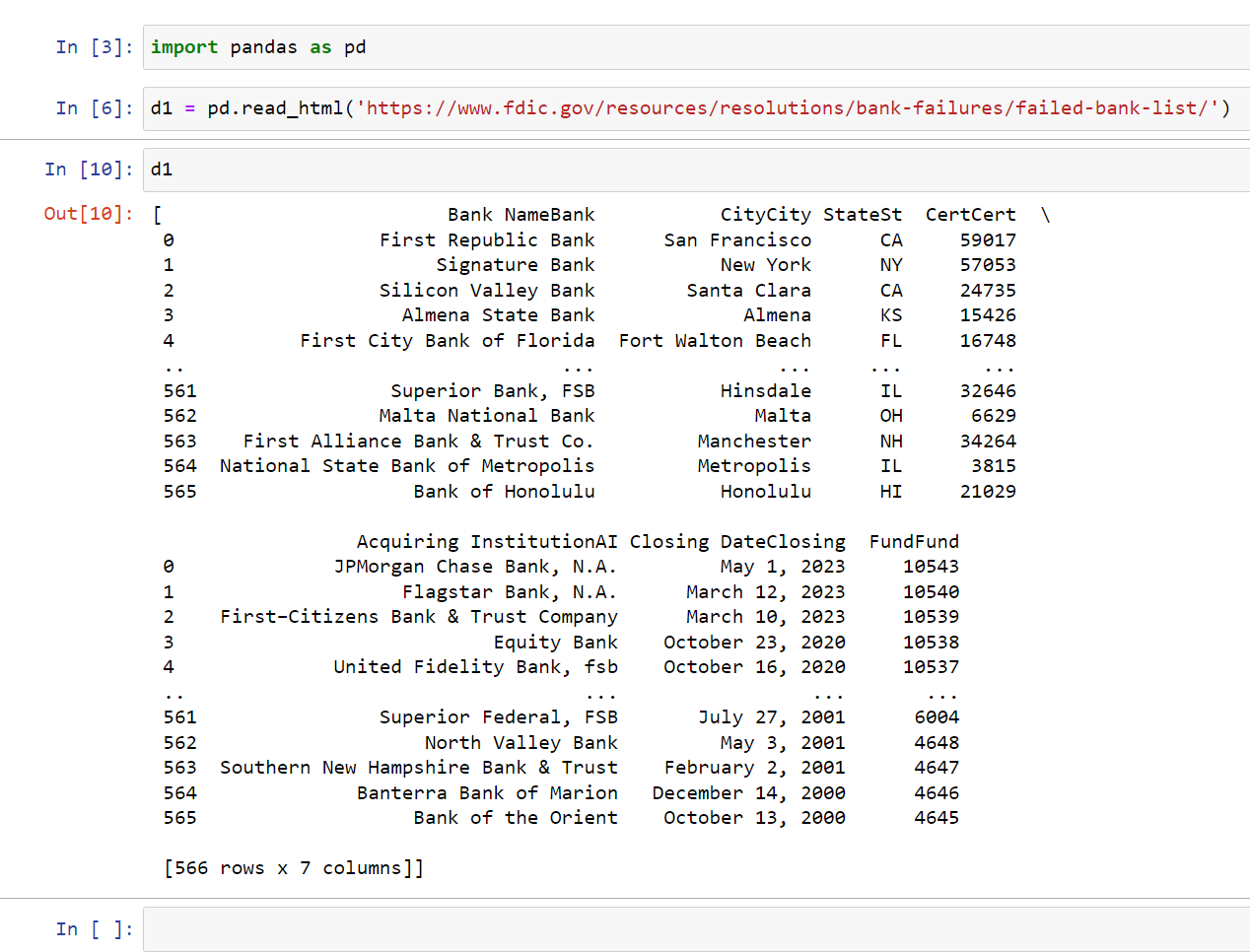Image resolution: width=1250 pixels, height=952 pixels.
Task: Click 'CertCert' column header
Action: 971,215
